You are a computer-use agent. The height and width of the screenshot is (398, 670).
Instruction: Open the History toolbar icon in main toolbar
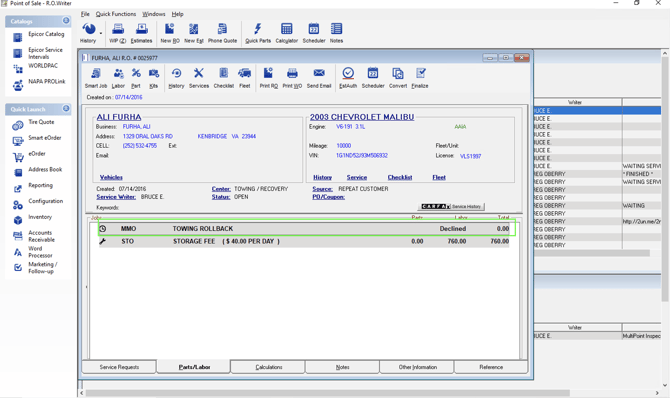coord(88,33)
